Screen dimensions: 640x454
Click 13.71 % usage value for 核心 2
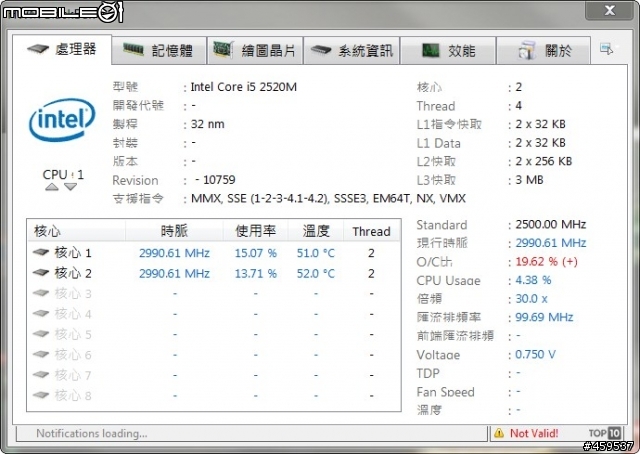[256, 274]
